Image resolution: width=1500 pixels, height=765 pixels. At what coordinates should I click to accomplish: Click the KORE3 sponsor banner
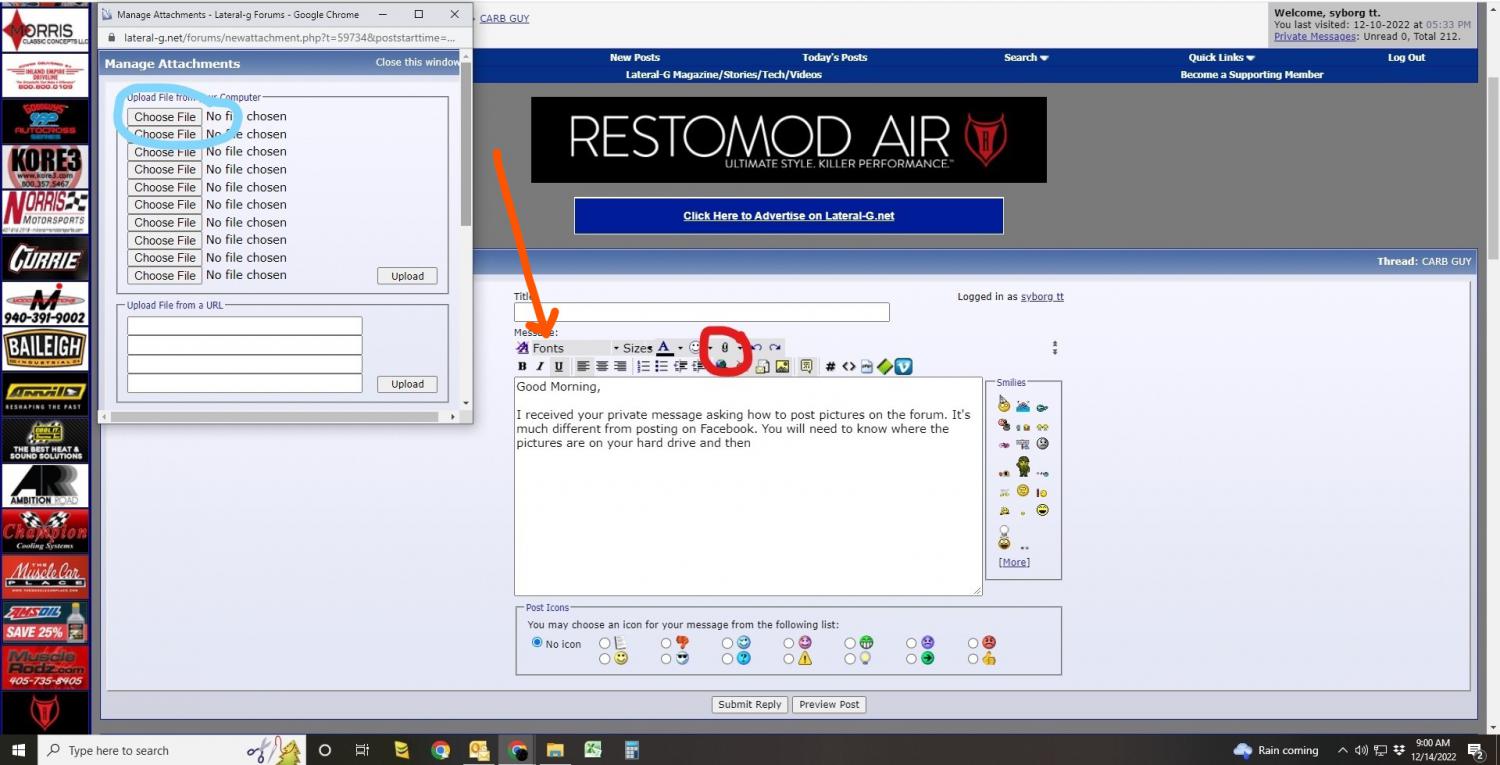click(x=45, y=167)
